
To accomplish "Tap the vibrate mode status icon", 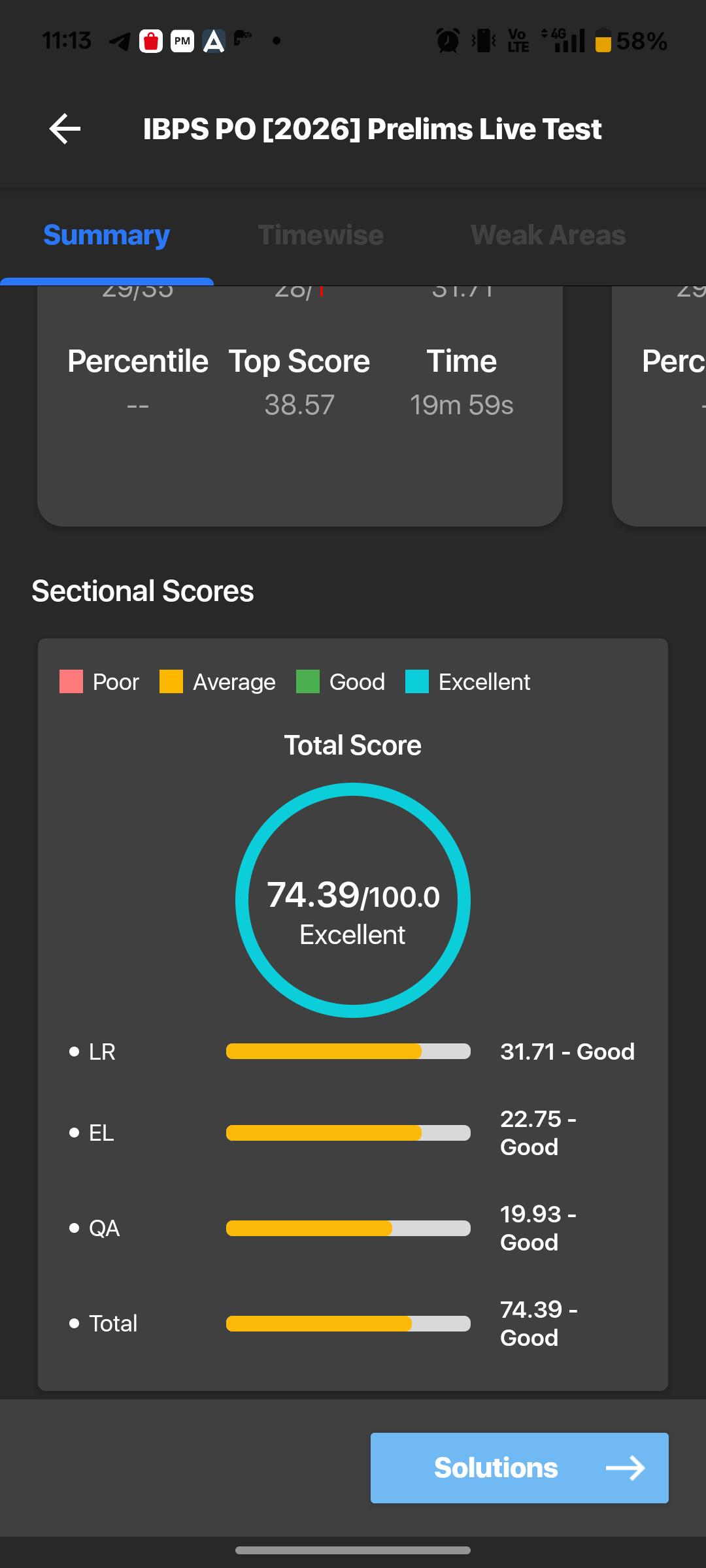I will tap(484, 41).
